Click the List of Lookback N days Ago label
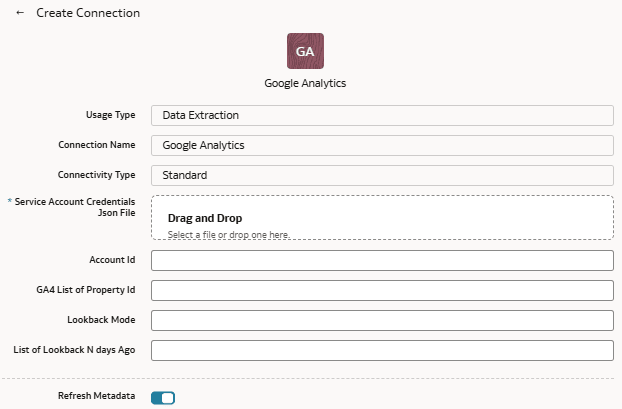This screenshot has width=622, height=409. [74, 350]
